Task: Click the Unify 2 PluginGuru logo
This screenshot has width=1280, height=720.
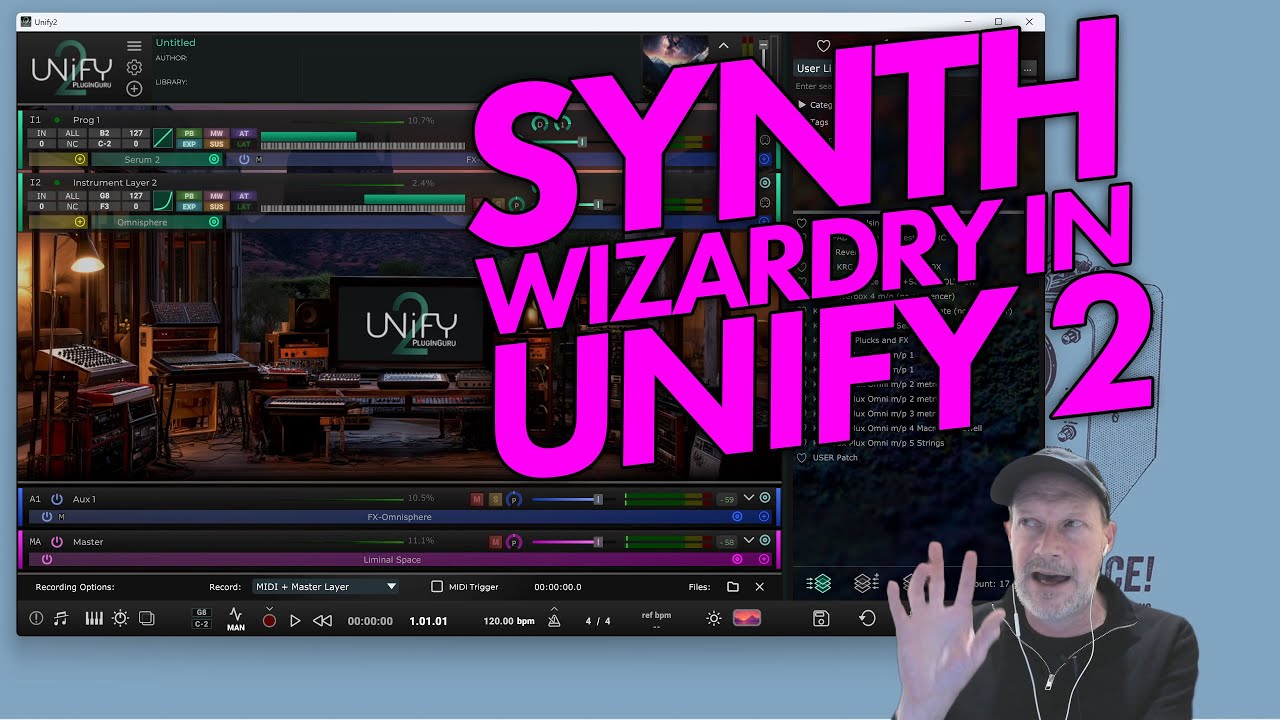Action: pyautogui.click(x=71, y=68)
